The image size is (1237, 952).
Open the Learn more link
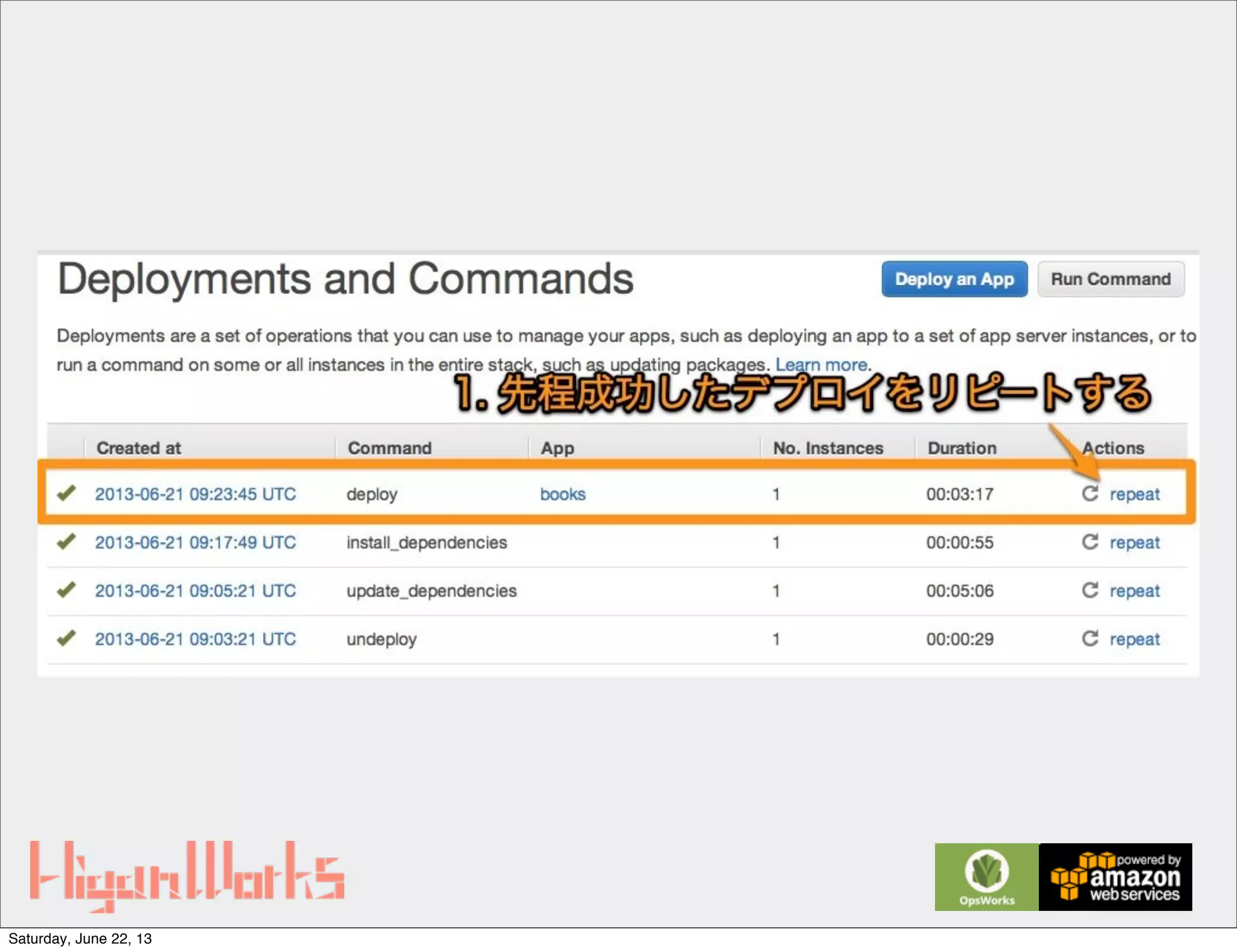click(x=821, y=365)
